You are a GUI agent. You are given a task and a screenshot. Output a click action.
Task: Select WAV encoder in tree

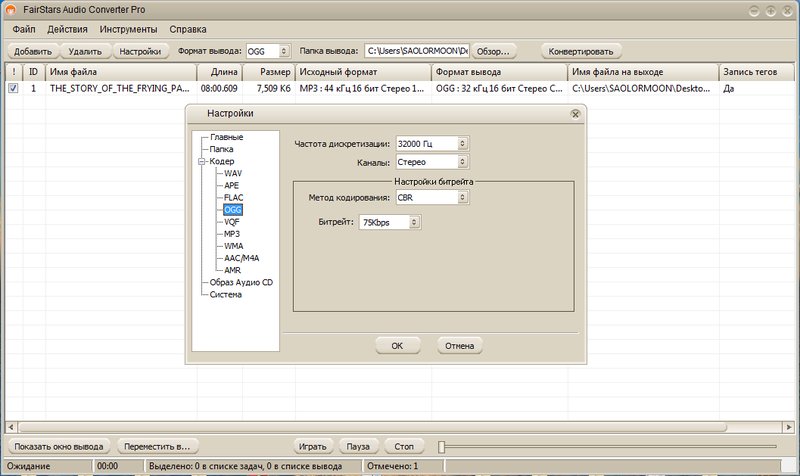click(233, 173)
